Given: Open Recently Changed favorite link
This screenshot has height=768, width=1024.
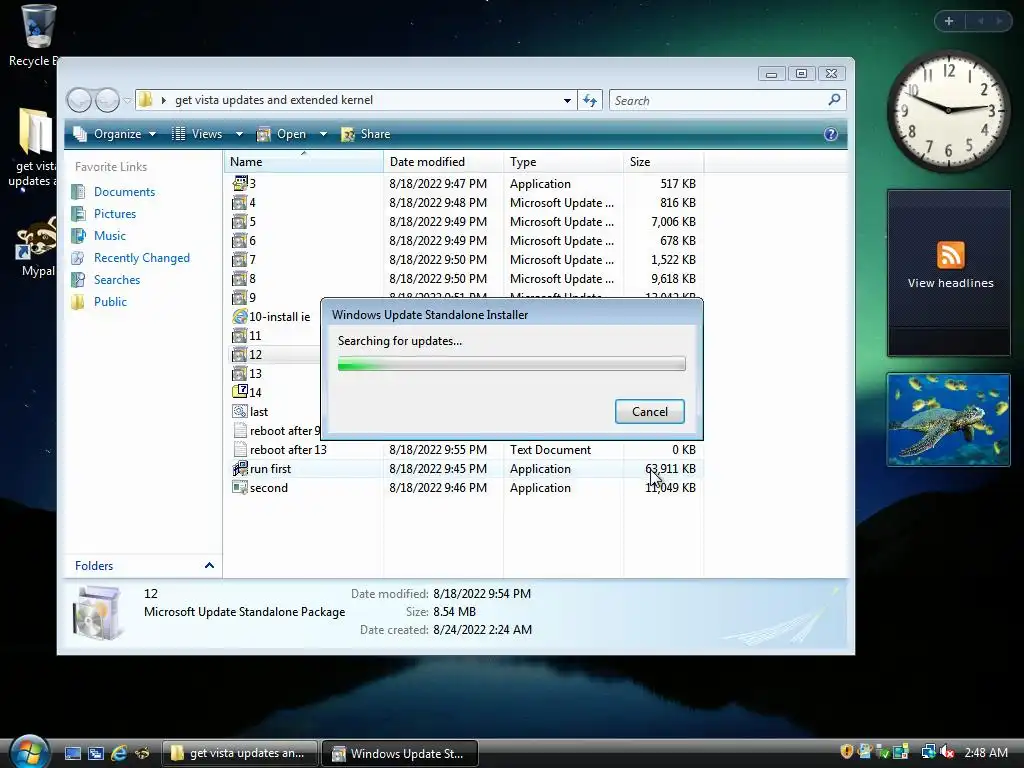Looking at the screenshot, I should (x=142, y=257).
